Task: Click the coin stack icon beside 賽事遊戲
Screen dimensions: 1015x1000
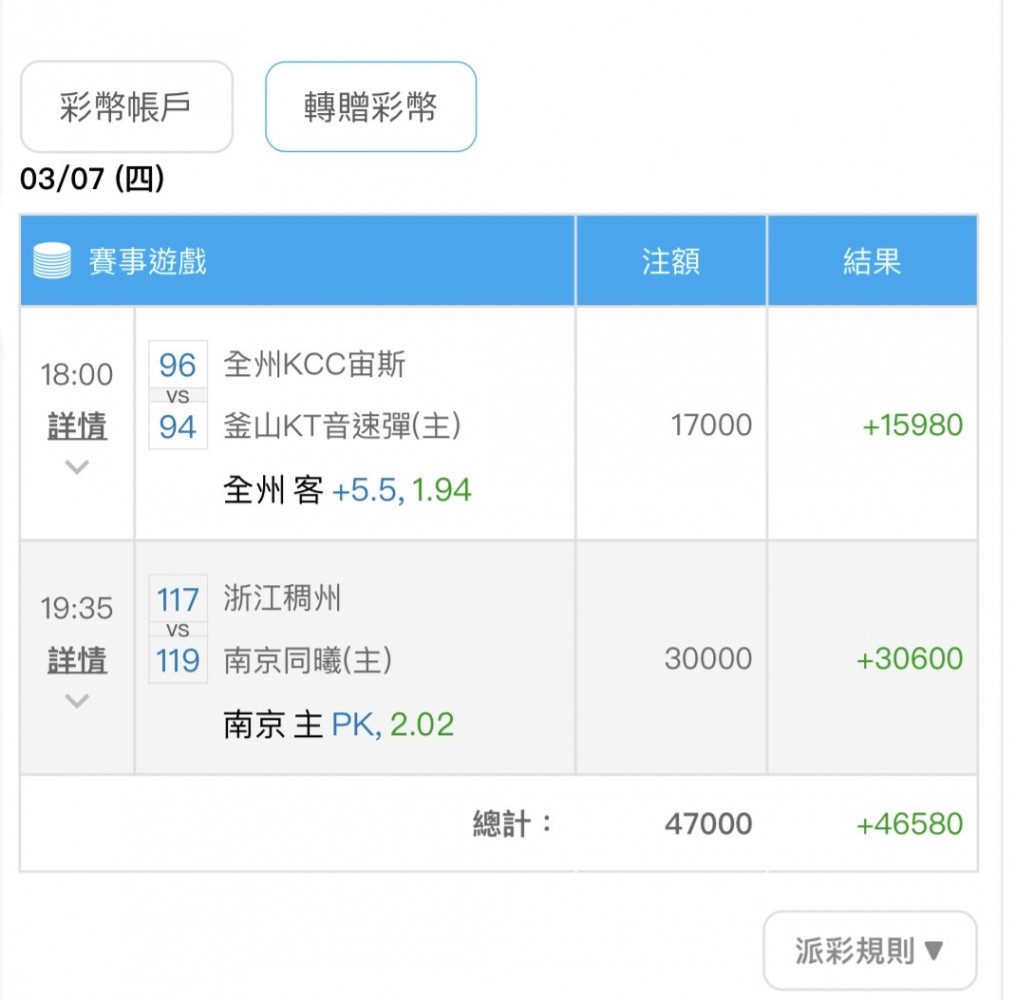Action: [x=52, y=261]
